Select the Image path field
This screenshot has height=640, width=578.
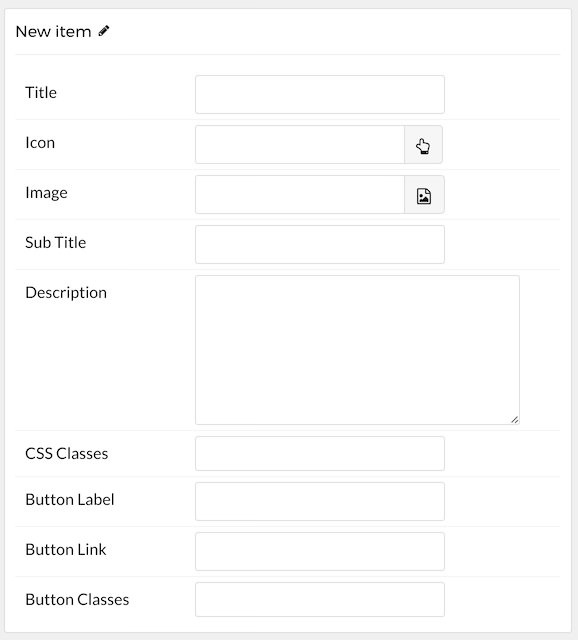(300, 195)
